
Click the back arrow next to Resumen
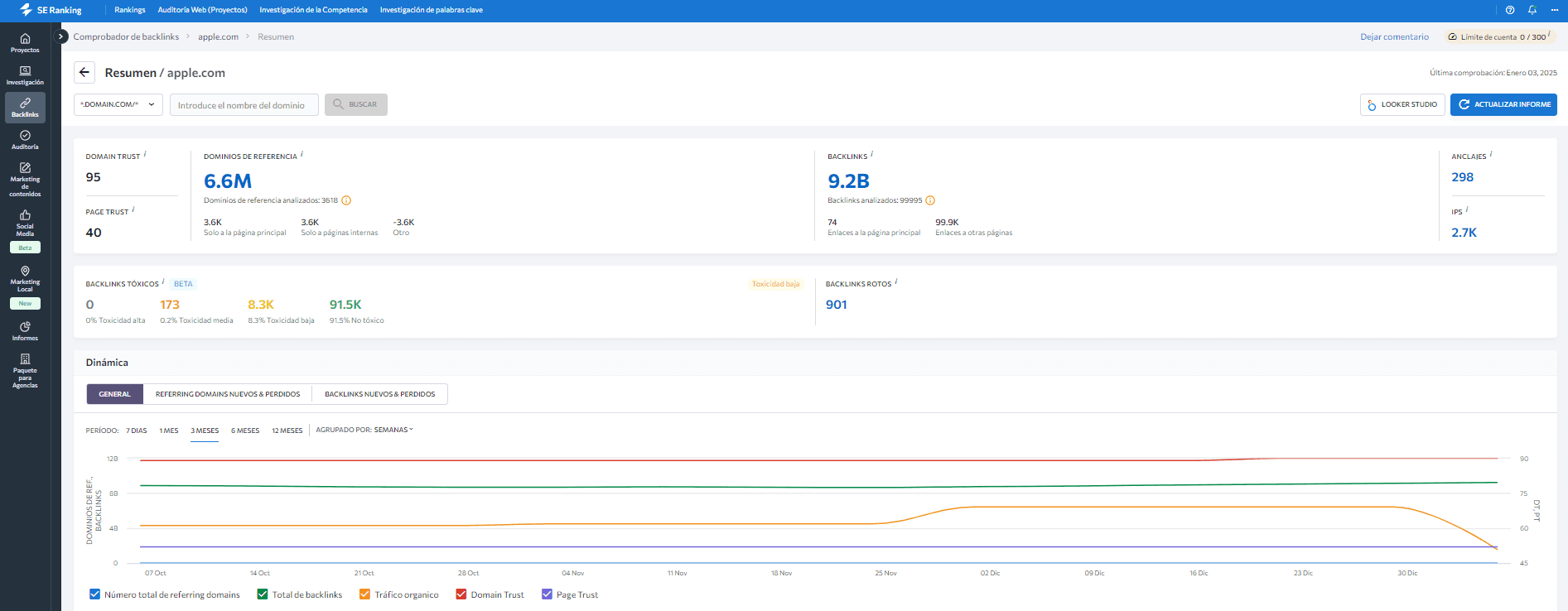(x=84, y=72)
